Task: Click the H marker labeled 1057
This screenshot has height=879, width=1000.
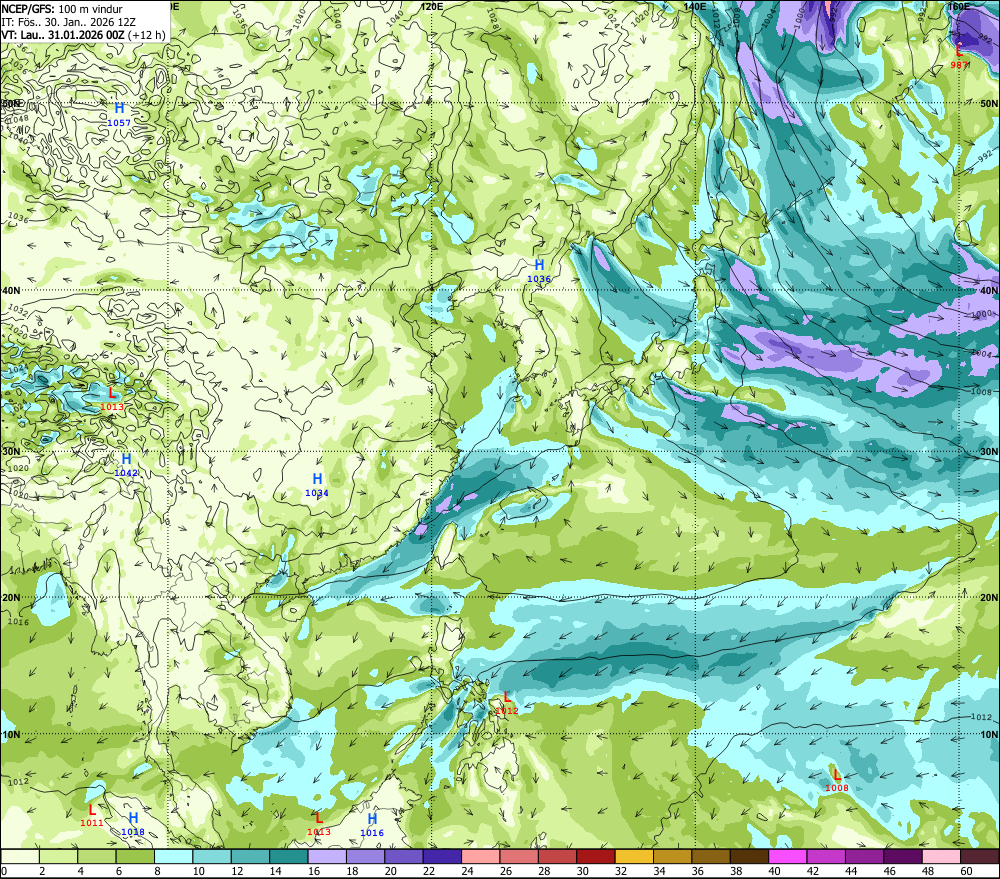Action: 119,108
